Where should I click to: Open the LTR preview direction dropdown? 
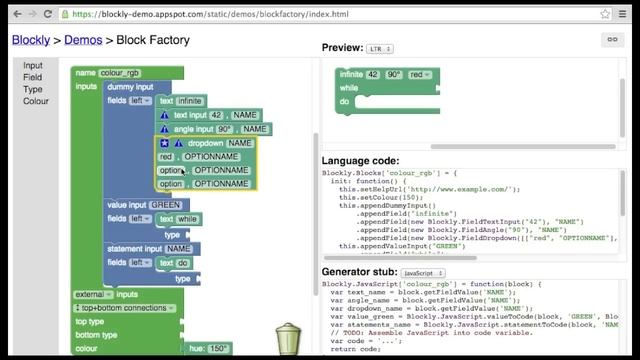click(380, 49)
